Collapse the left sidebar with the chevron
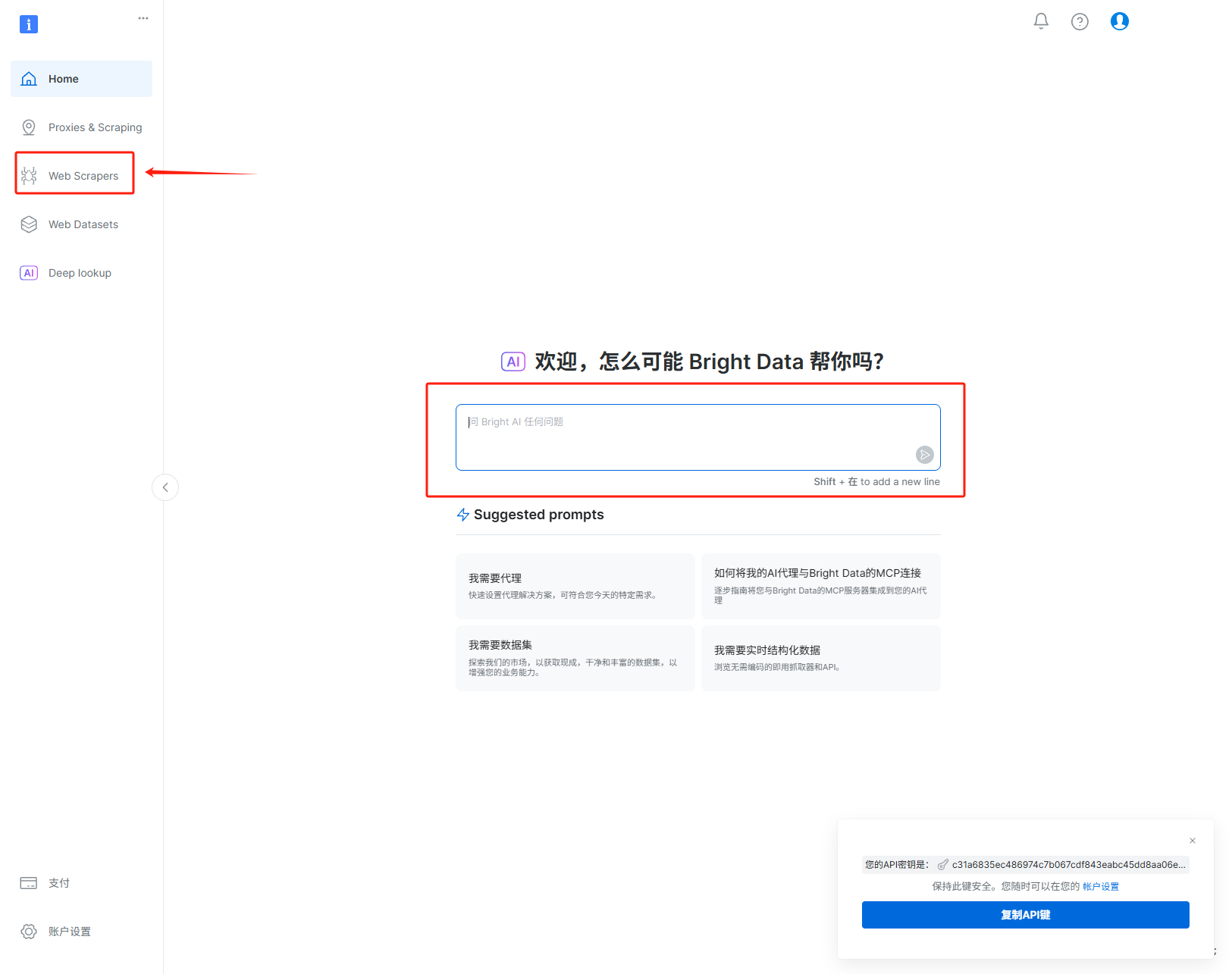The height and width of the screenshot is (974, 1232). coord(165,487)
